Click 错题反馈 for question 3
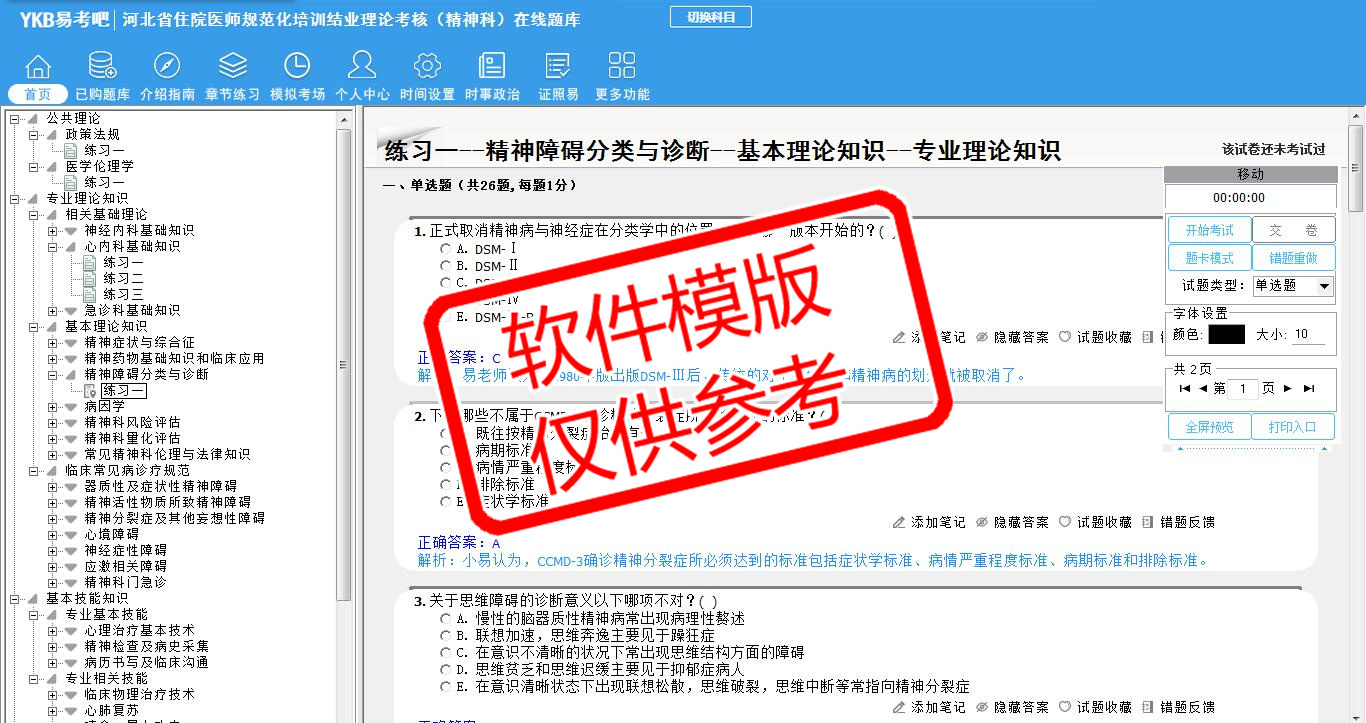The height and width of the screenshot is (723, 1366). [x=1178, y=707]
